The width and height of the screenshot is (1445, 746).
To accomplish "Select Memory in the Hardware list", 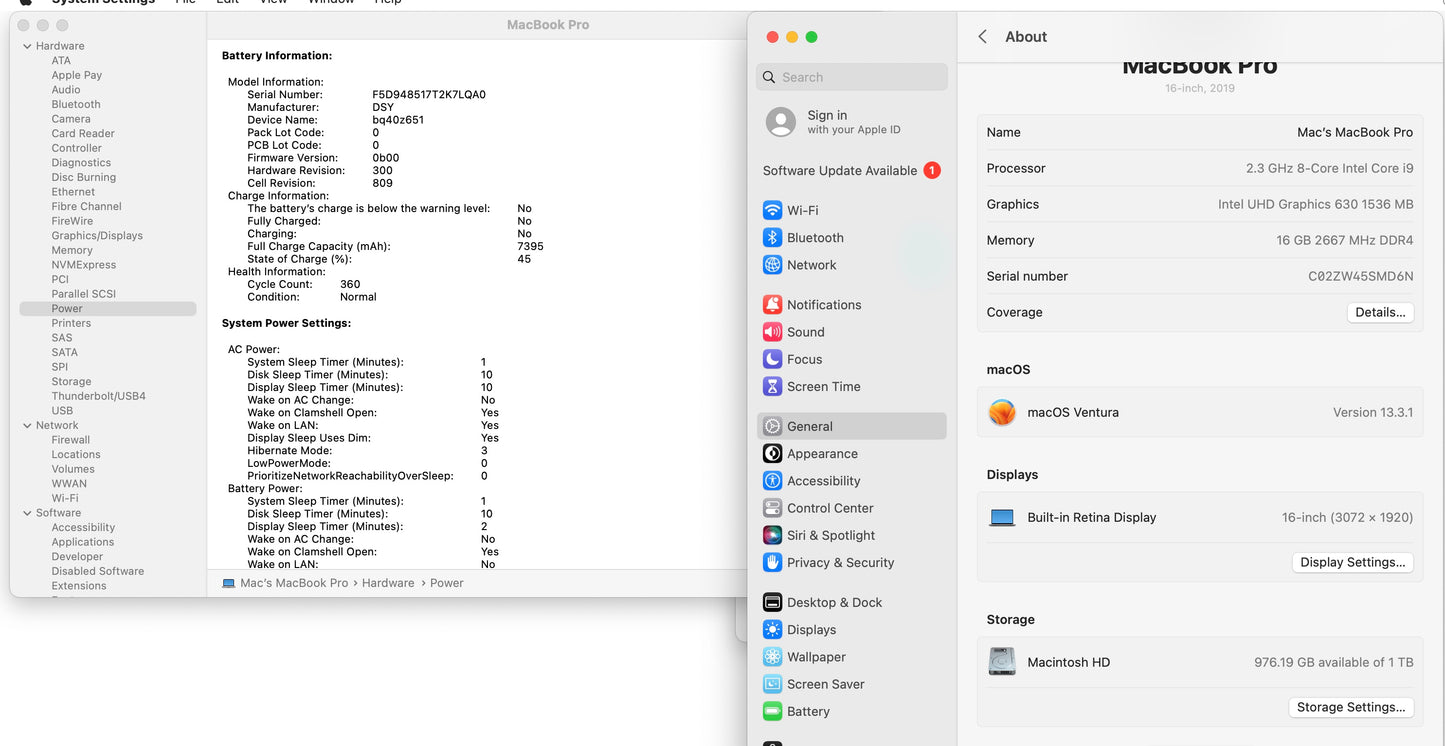I will 72,251.
